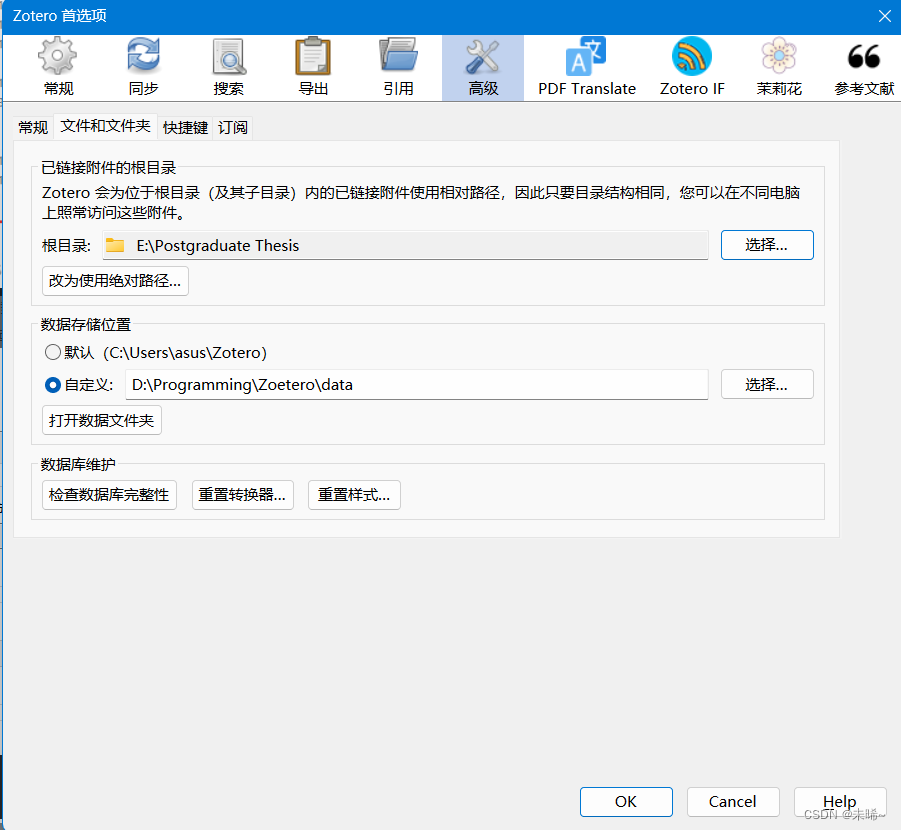Click the Help button
This screenshot has width=901, height=830.
840,802
